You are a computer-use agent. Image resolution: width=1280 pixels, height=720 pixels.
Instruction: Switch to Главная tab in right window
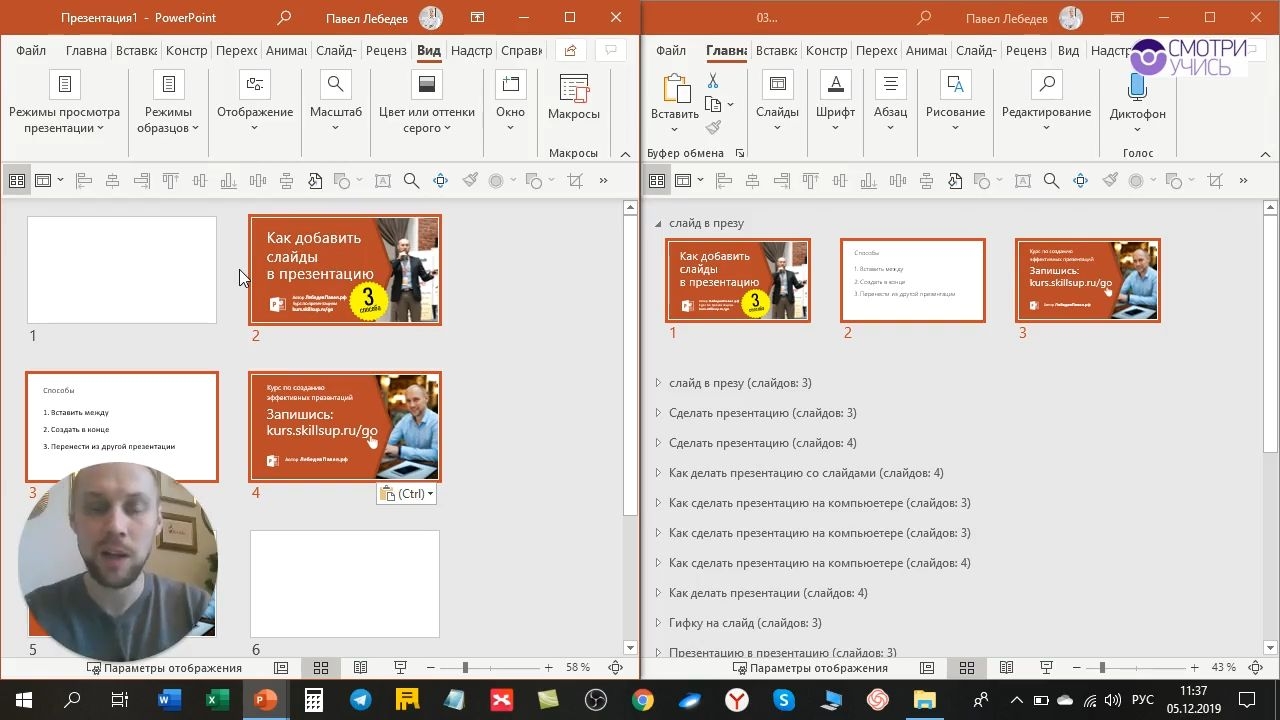[726, 50]
